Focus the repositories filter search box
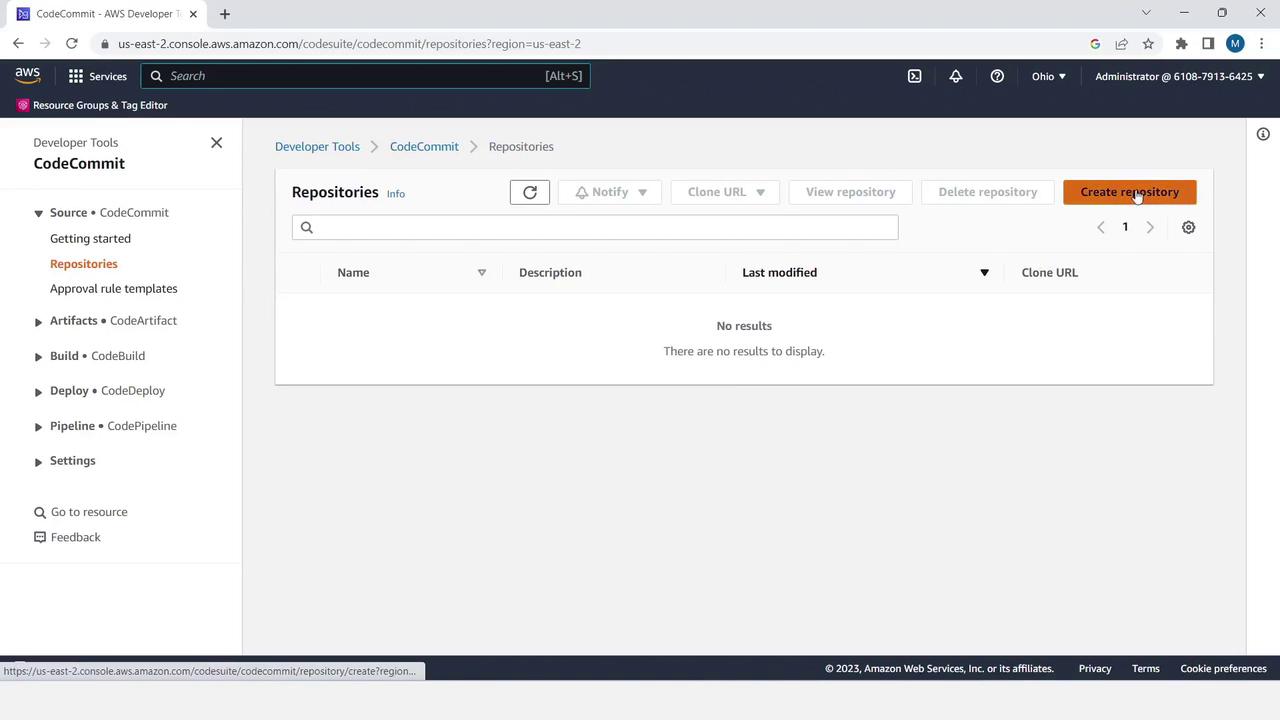 (x=595, y=227)
